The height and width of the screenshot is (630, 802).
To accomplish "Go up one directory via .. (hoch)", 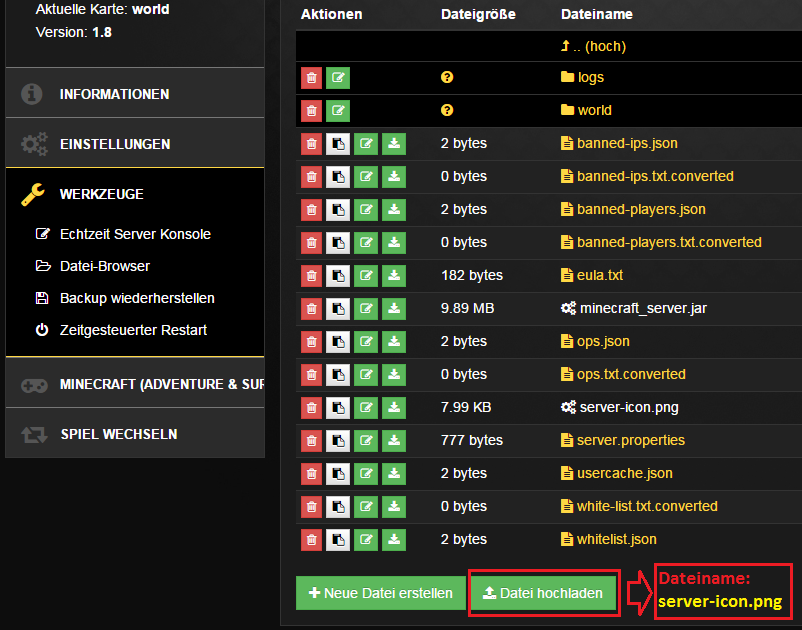I will coord(593,47).
